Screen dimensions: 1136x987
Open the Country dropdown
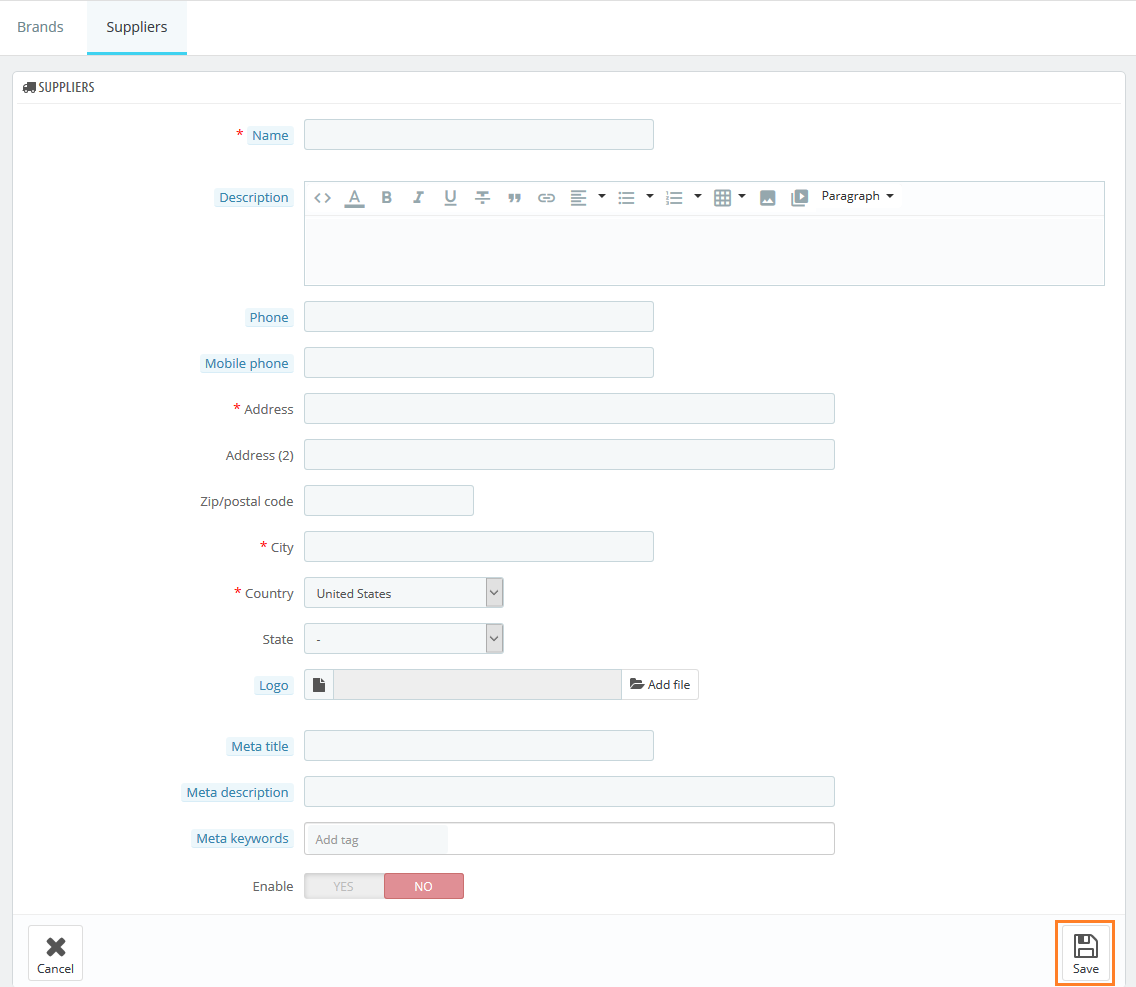(x=403, y=593)
